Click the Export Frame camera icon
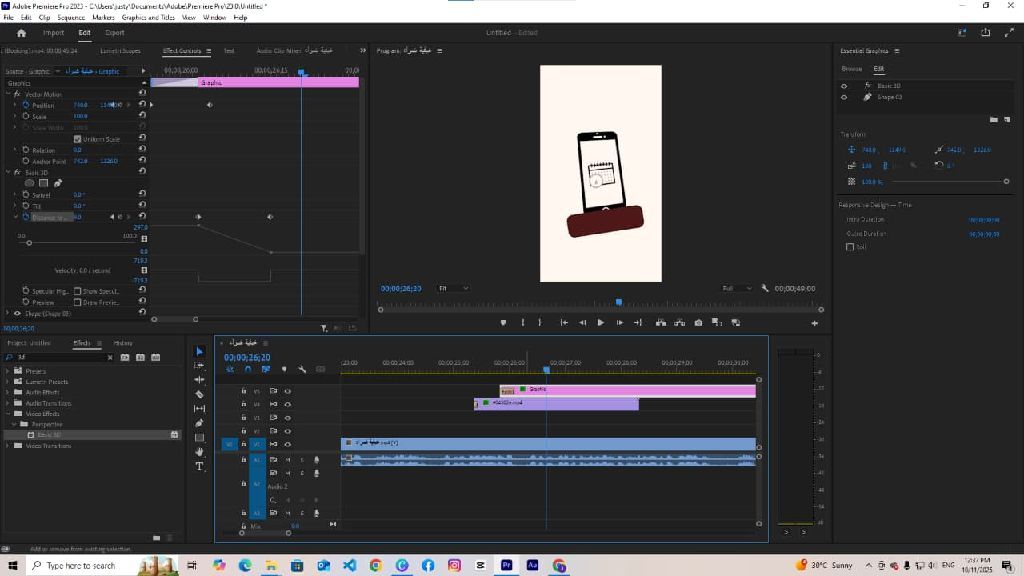This screenshot has width=1024, height=576. [x=698, y=322]
